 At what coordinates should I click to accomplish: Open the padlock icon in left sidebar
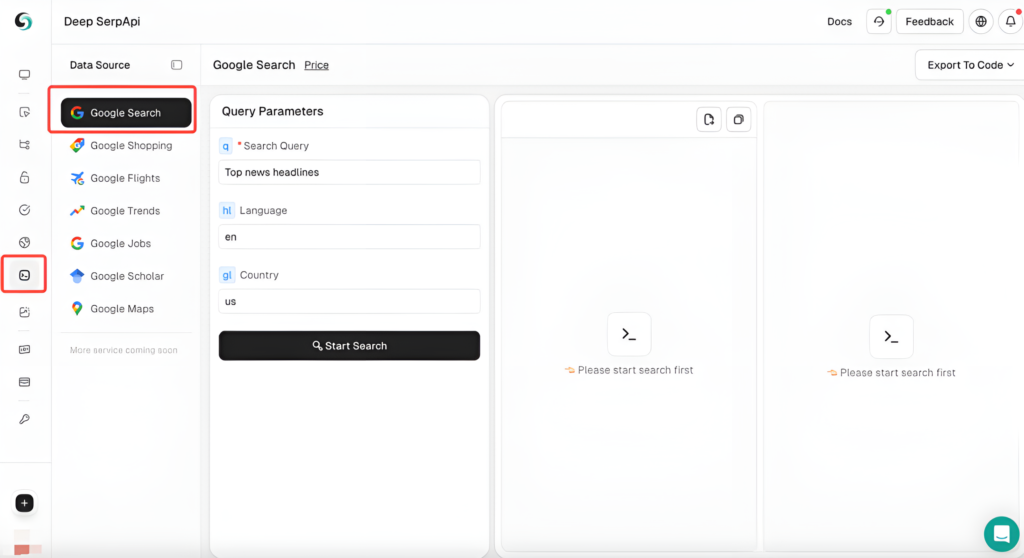[24, 177]
